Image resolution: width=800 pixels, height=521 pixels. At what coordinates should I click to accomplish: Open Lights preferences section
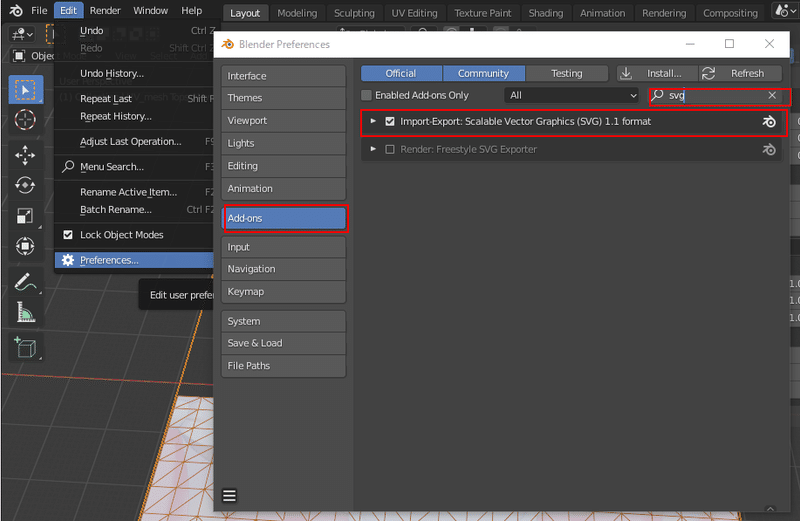pyautogui.click(x=284, y=143)
